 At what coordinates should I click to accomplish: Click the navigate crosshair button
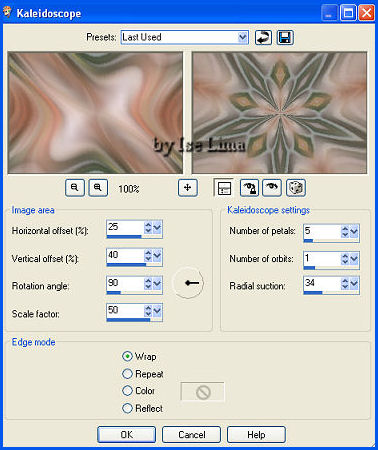pos(188,188)
